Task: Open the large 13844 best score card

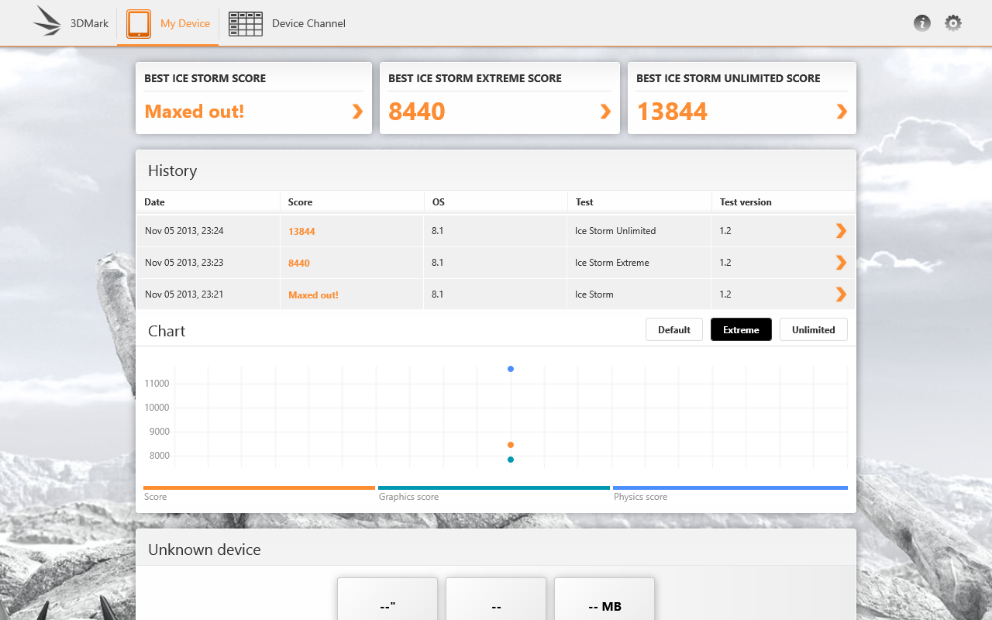Action: coord(741,98)
